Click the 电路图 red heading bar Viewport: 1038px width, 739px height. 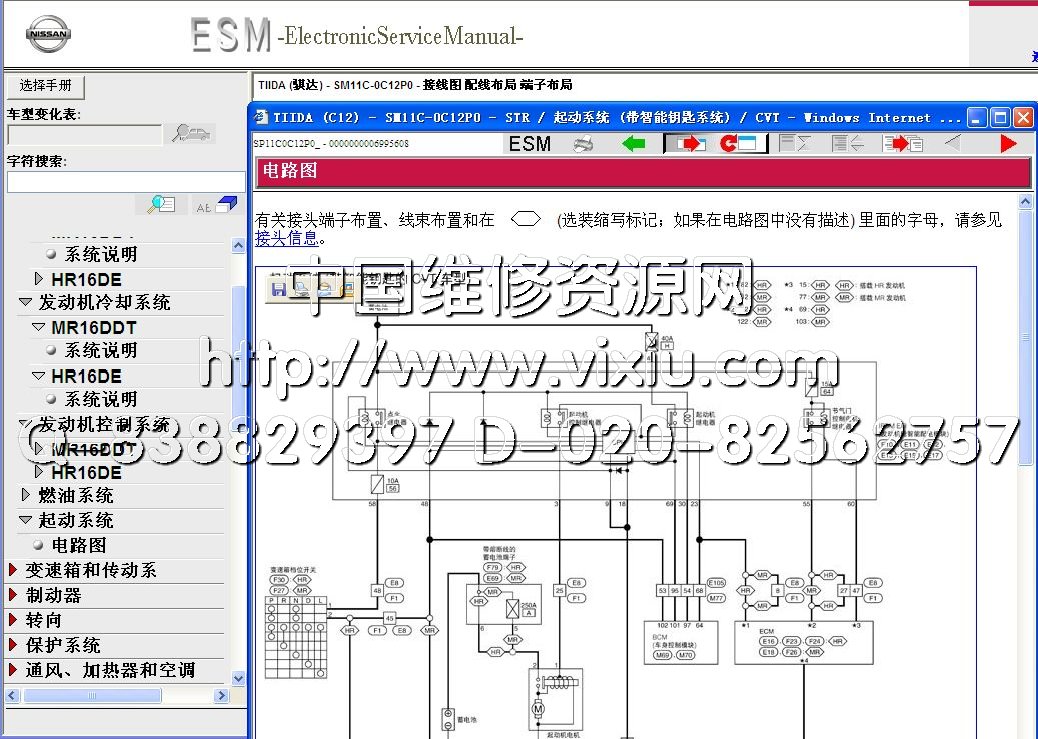643,171
